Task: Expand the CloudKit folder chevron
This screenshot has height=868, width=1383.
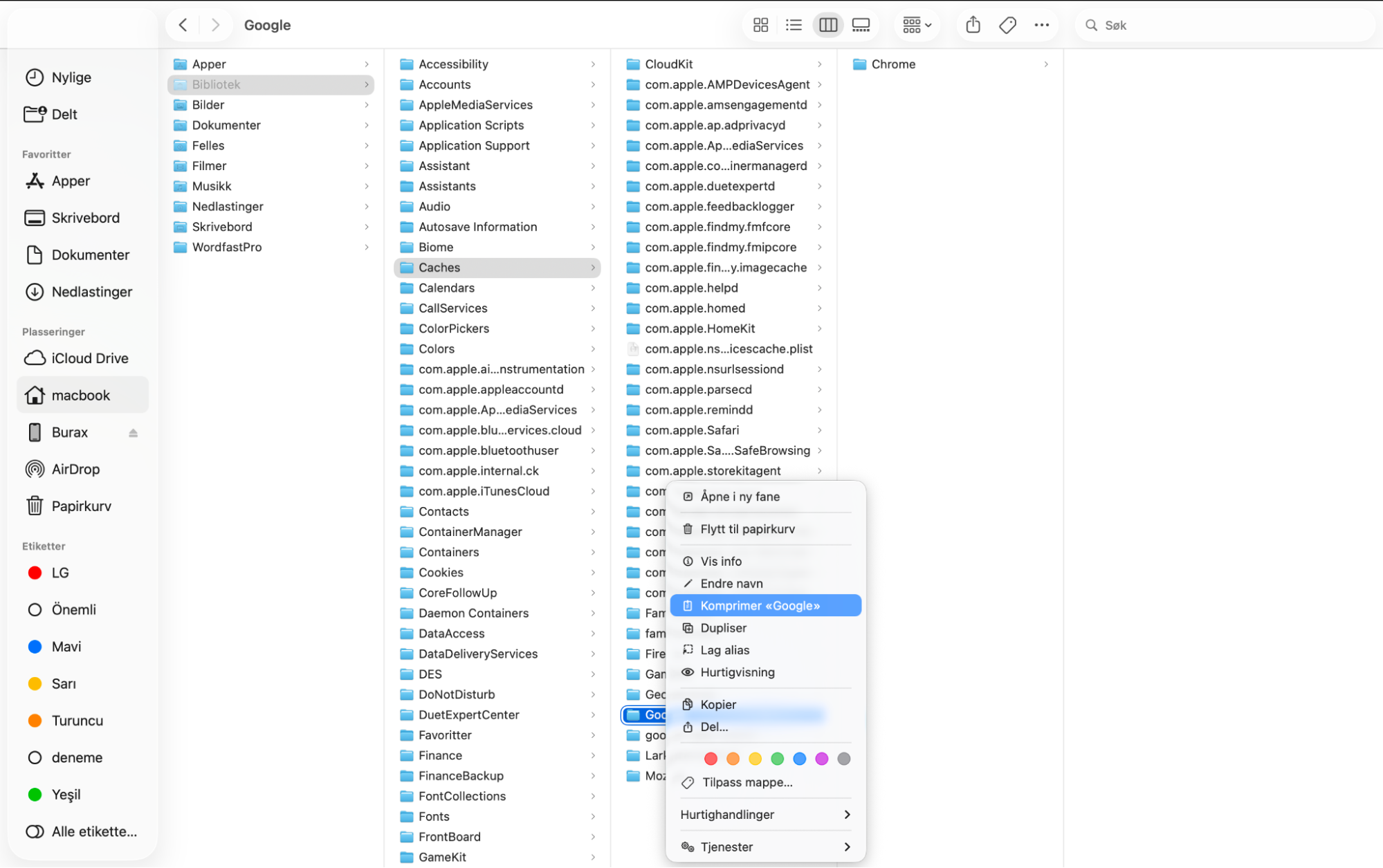Action: click(819, 64)
